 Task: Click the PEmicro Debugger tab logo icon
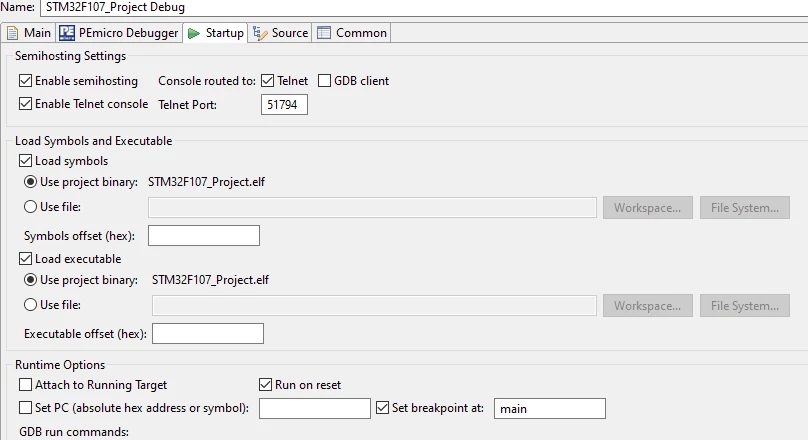(67, 33)
